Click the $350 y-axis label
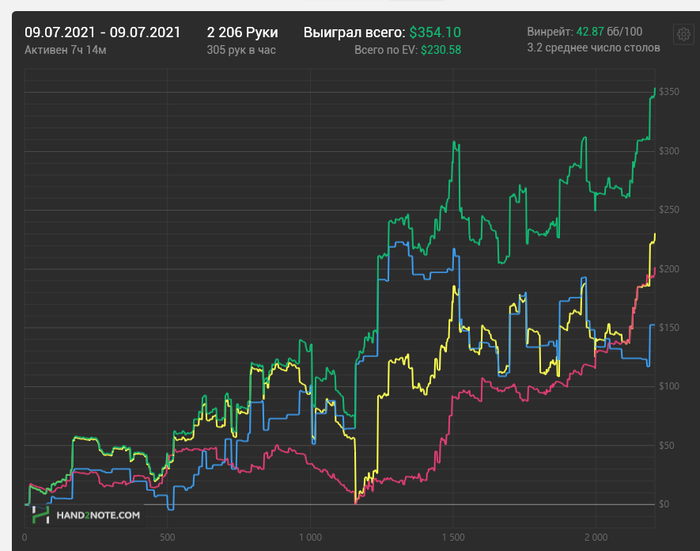Image resolution: width=700 pixels, height=551 pixels. click(x=669, y=92)
